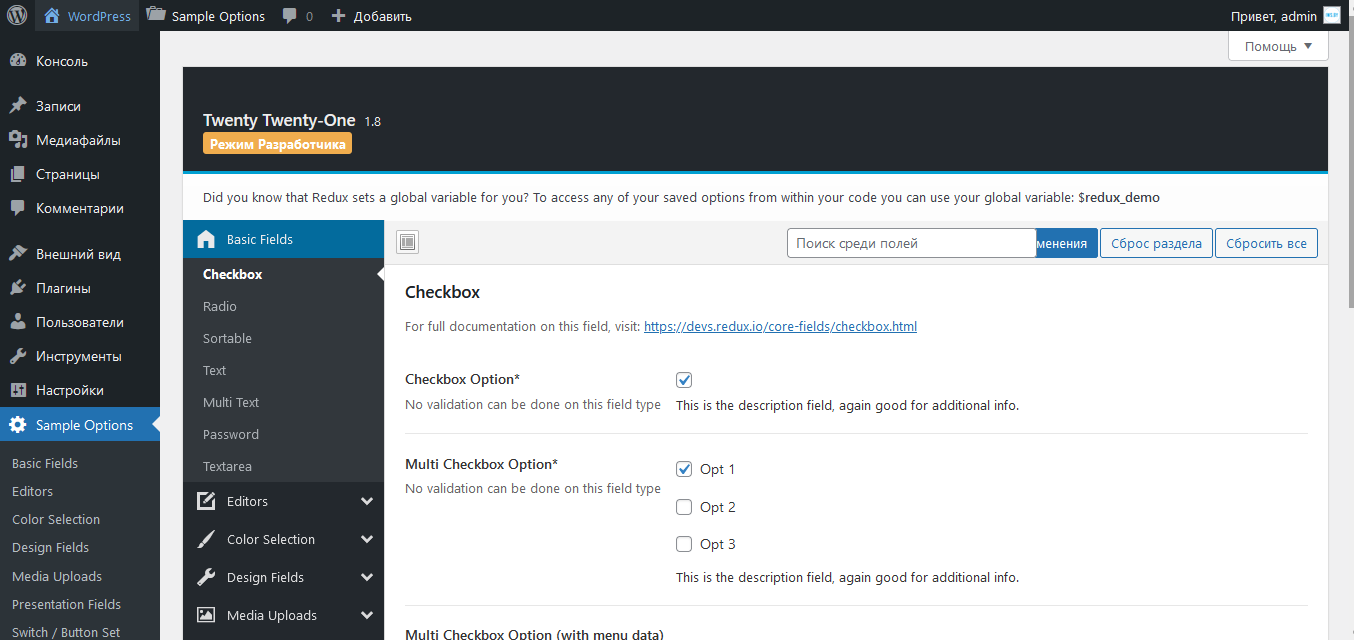Click the Twenty Twenty-One theme title
This screenshot has width=1354, height=640.
point(279,120)
